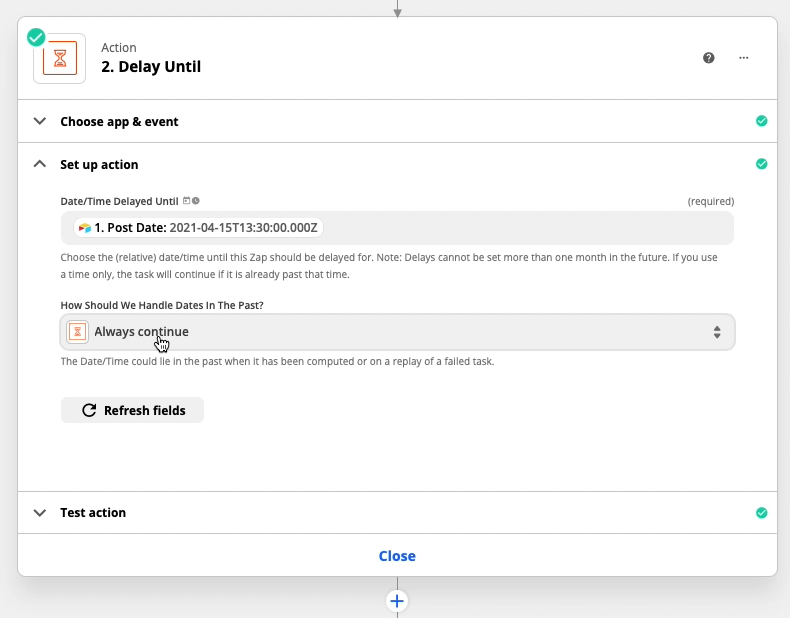Click the How Should We Handle Dates In The Past? label

click(x=162, y=305)
